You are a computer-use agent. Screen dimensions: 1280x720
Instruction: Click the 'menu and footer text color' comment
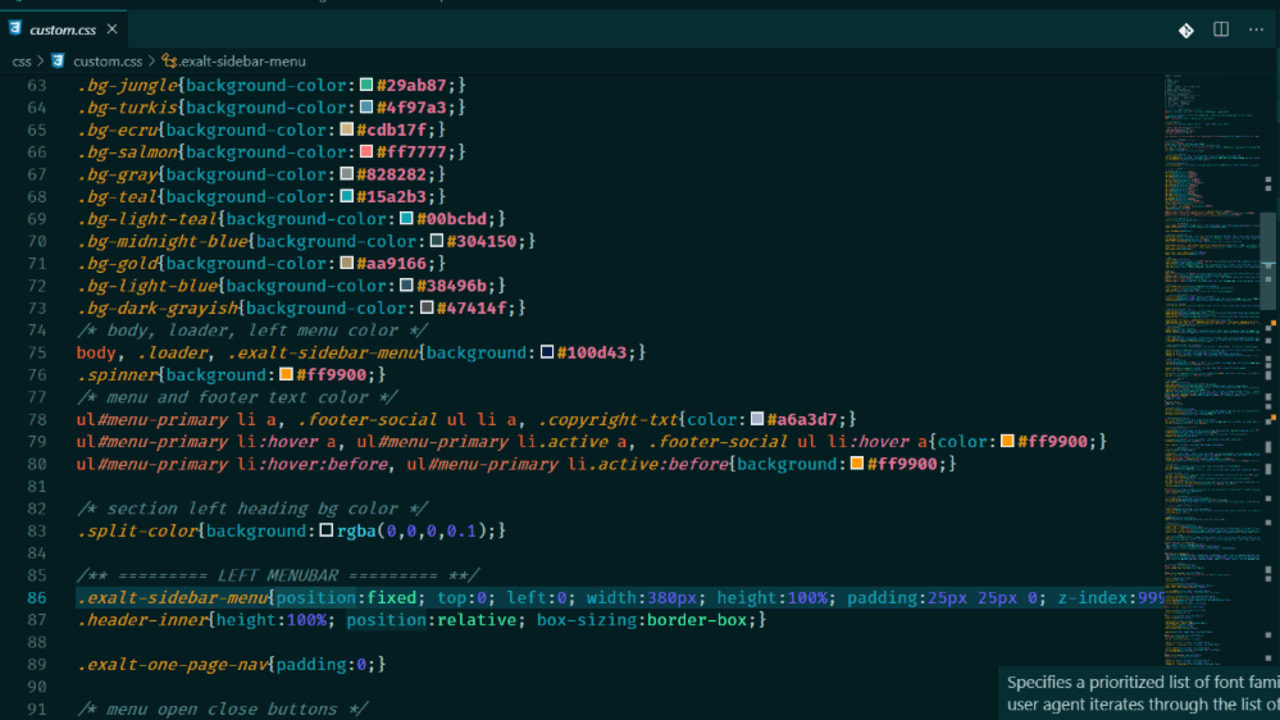click(238, 397)
